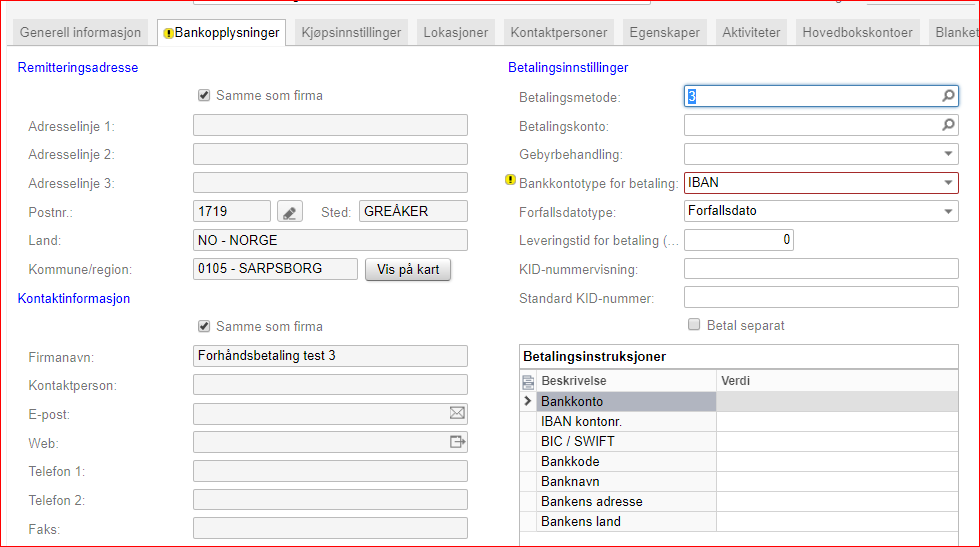Open the Kjøpsinnstillinger tab
Viewport: 980px width, 547px height.
pyautogui.click(x=351, y=33)
